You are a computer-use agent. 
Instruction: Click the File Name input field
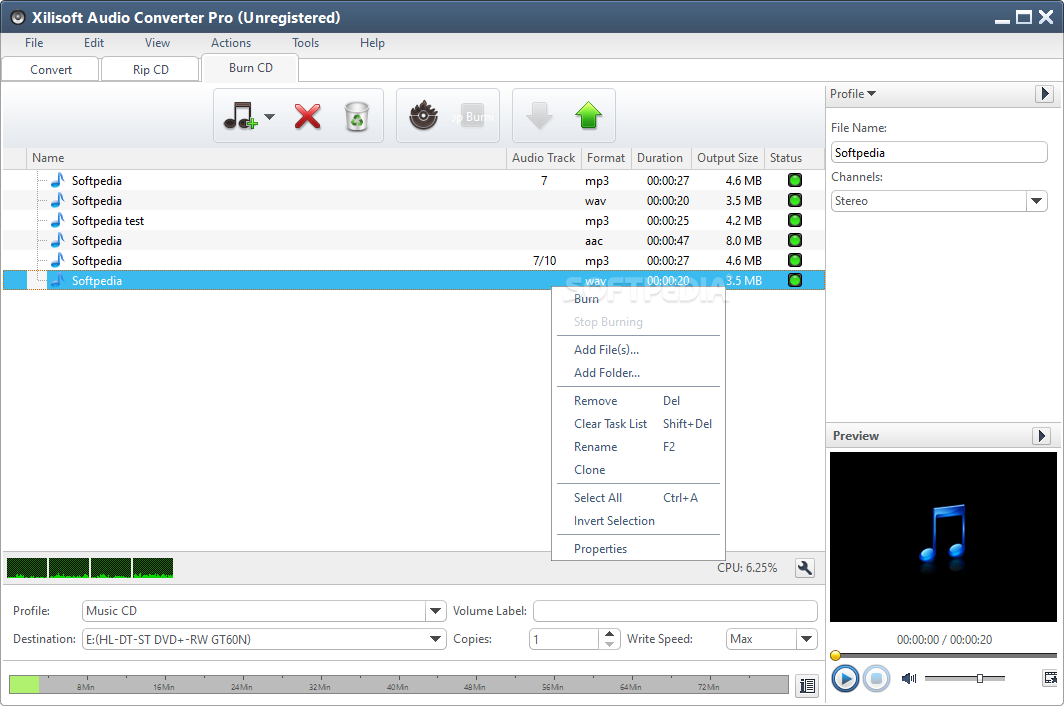tap(939, 152)
